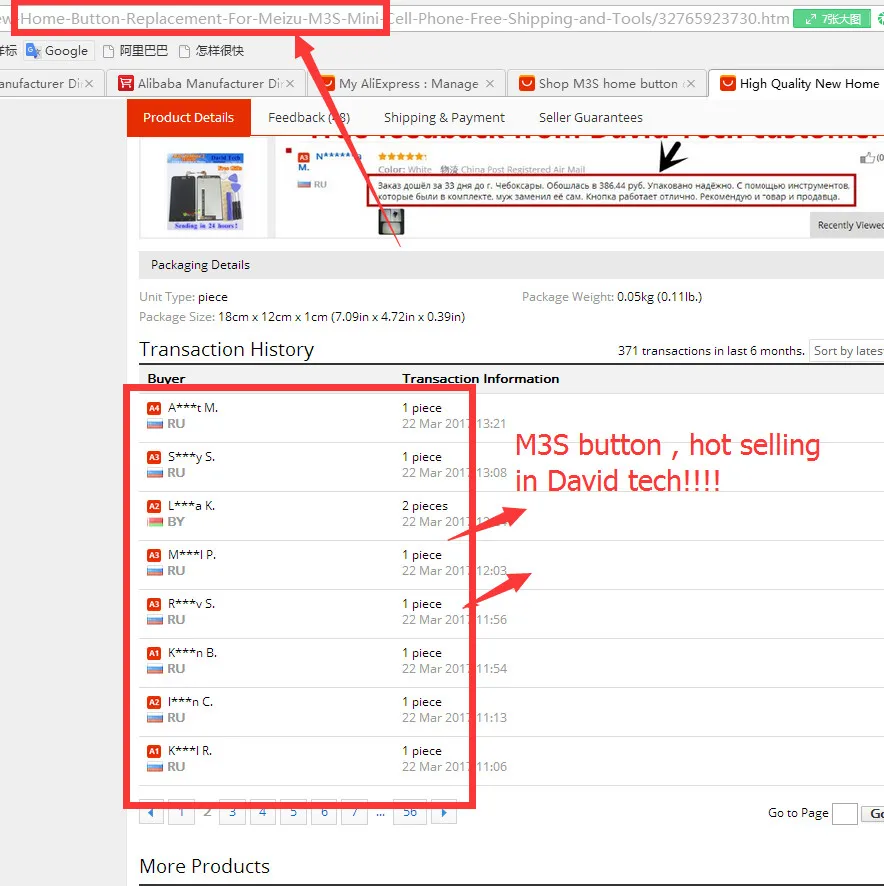Click the A3 badge beside reviewer N******
This screenshot has width=884, height=886.
[304, 157]
